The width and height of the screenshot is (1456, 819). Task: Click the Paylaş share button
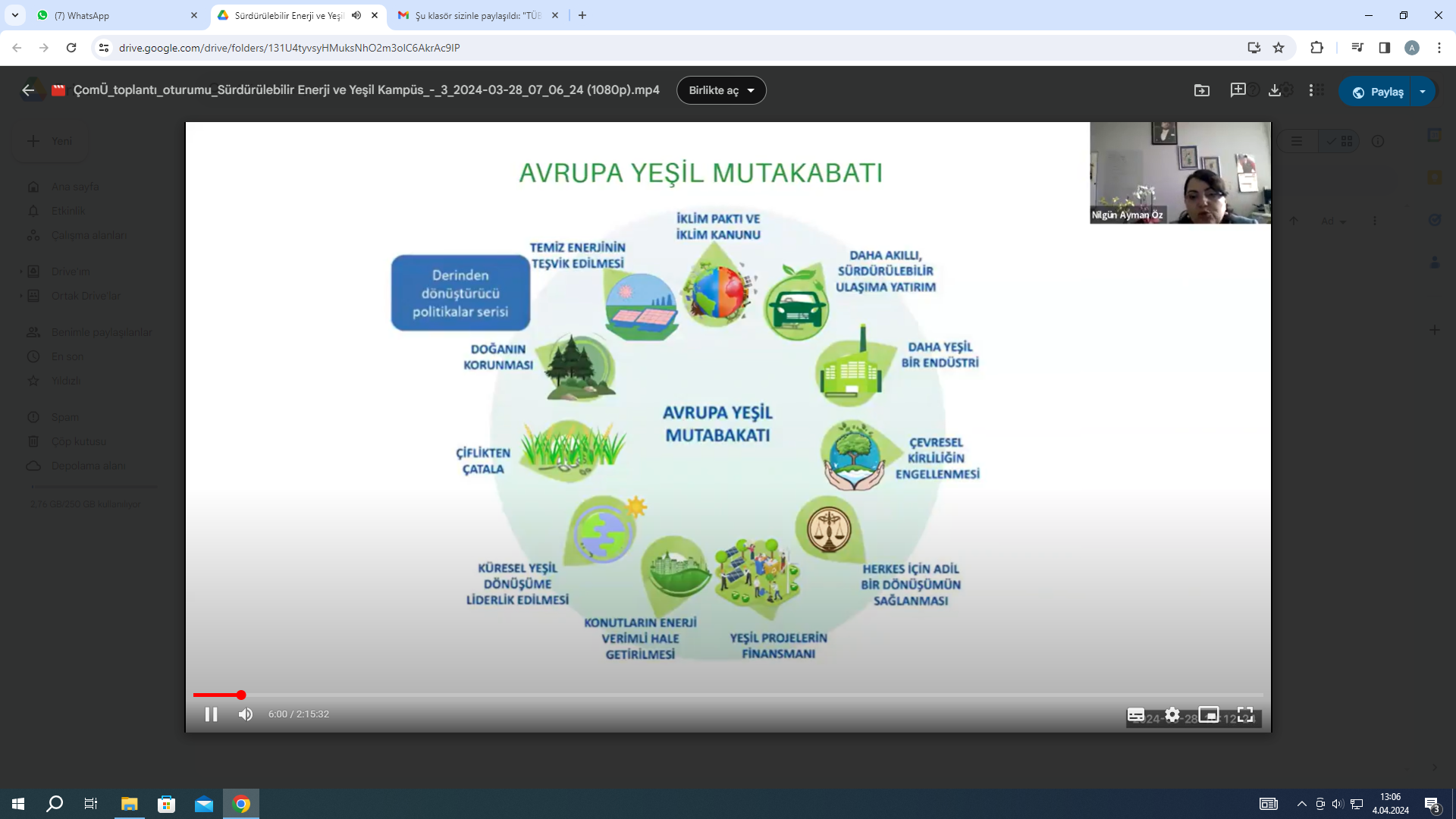point(1378,92)
